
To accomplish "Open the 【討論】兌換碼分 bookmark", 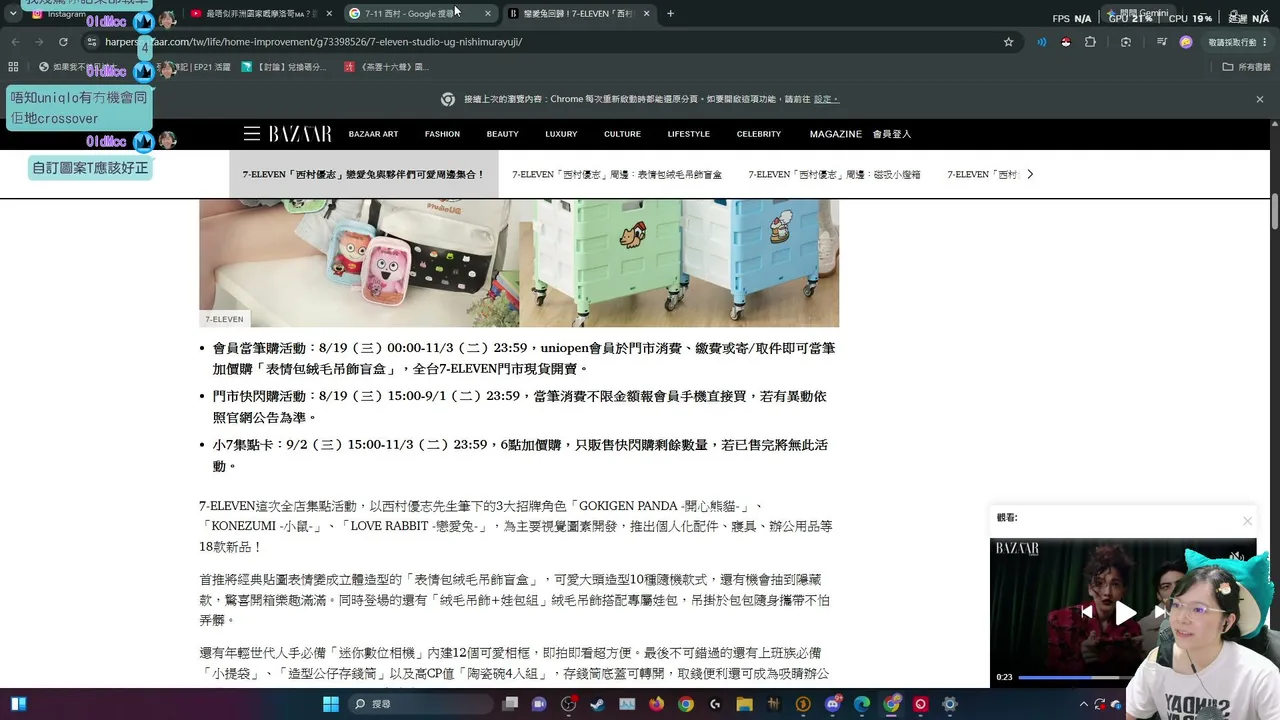I will (284, 67).
